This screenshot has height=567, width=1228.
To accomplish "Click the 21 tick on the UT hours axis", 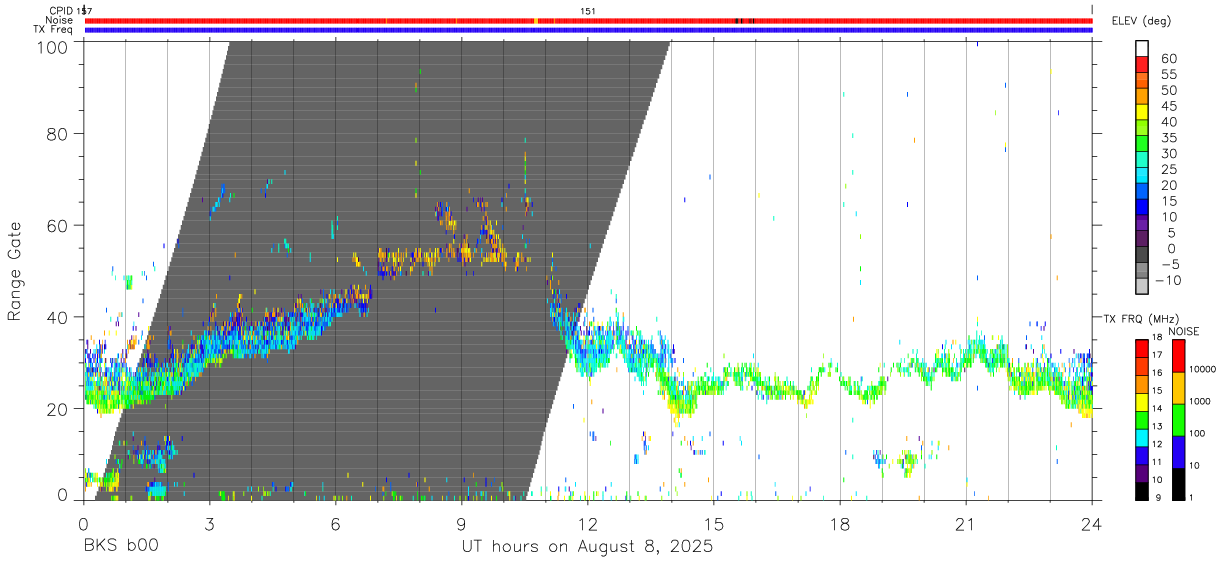I will (x=966, y=524).
